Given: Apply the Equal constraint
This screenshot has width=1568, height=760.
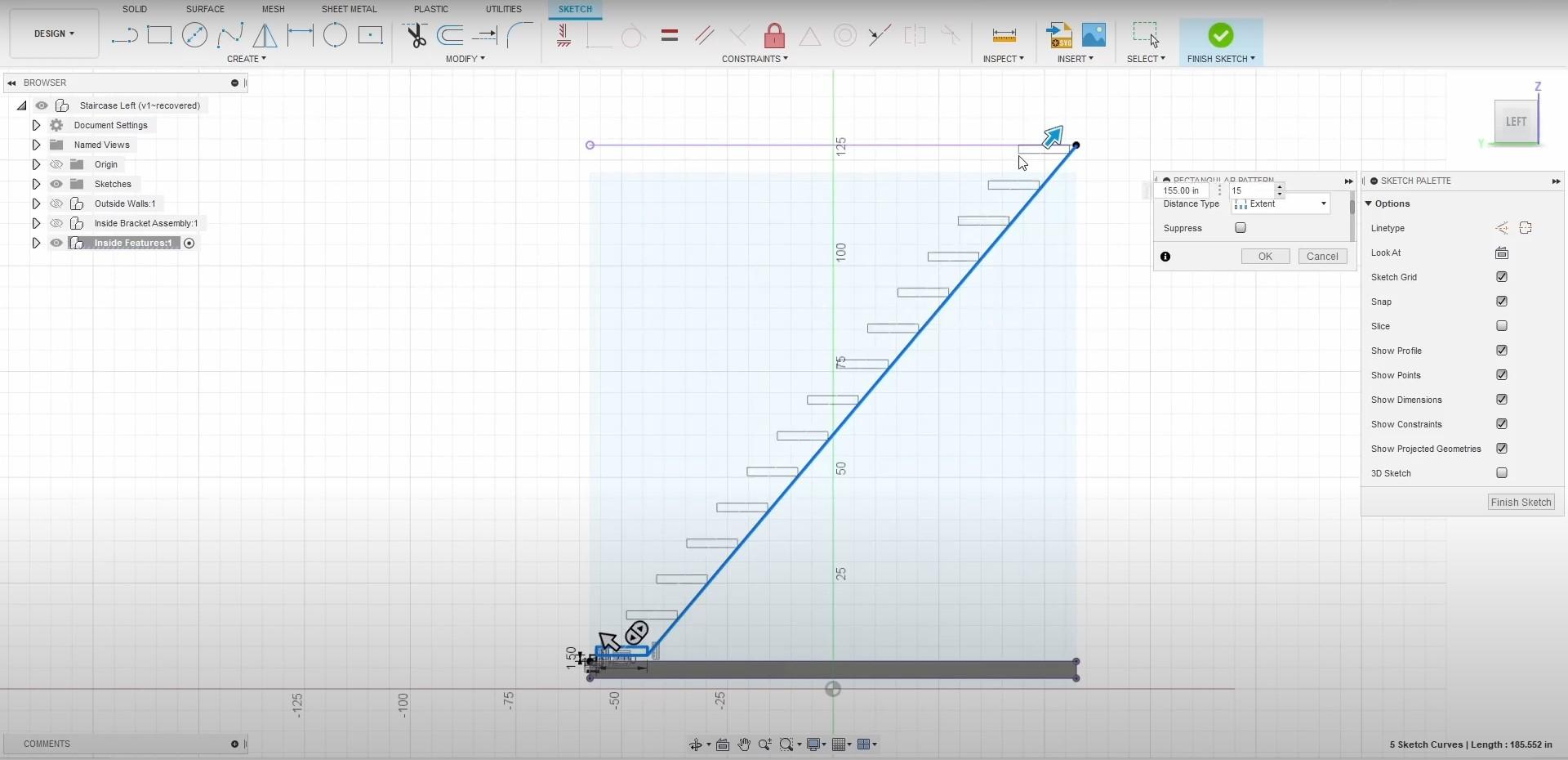Looking at the screenshot, I should point(670,35).
